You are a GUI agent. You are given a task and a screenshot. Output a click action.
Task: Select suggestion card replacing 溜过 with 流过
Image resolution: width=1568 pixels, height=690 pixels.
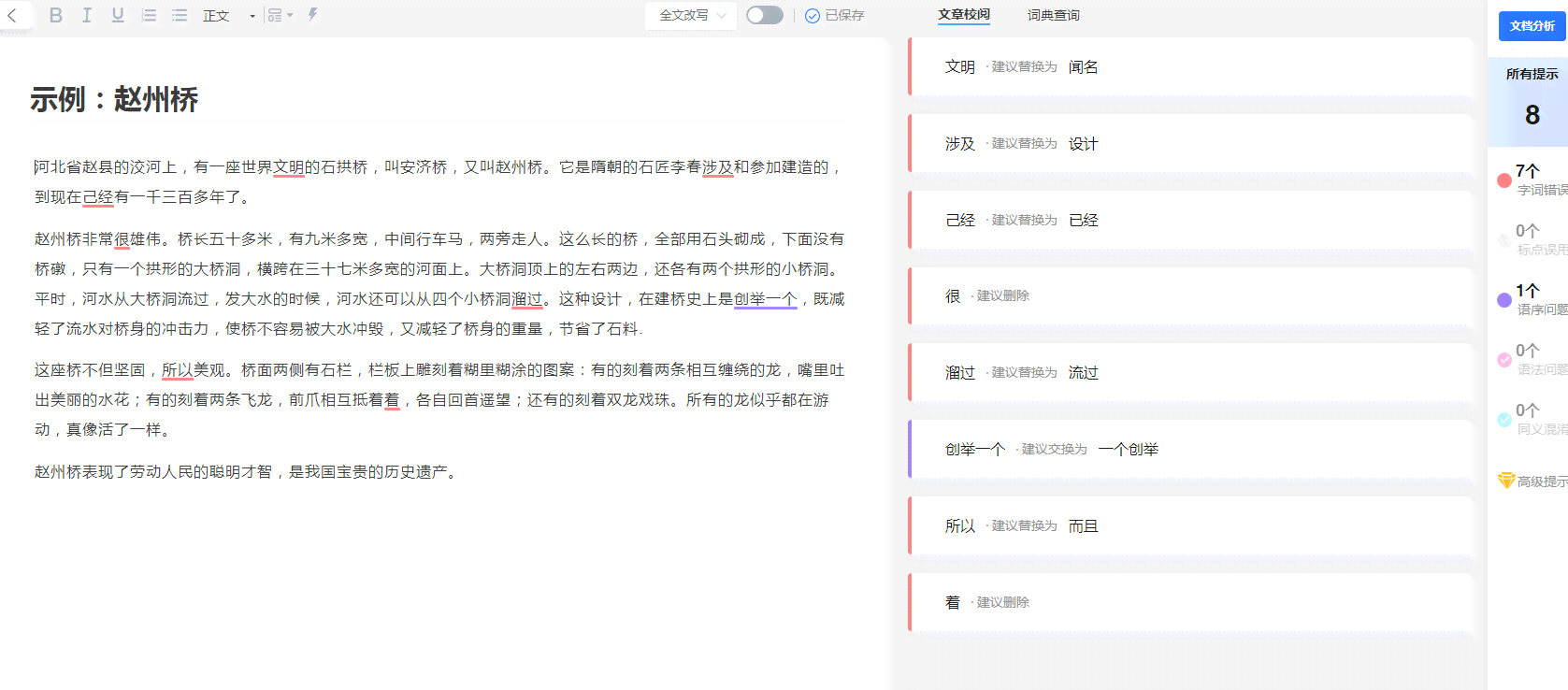(x=1190, y=373)
